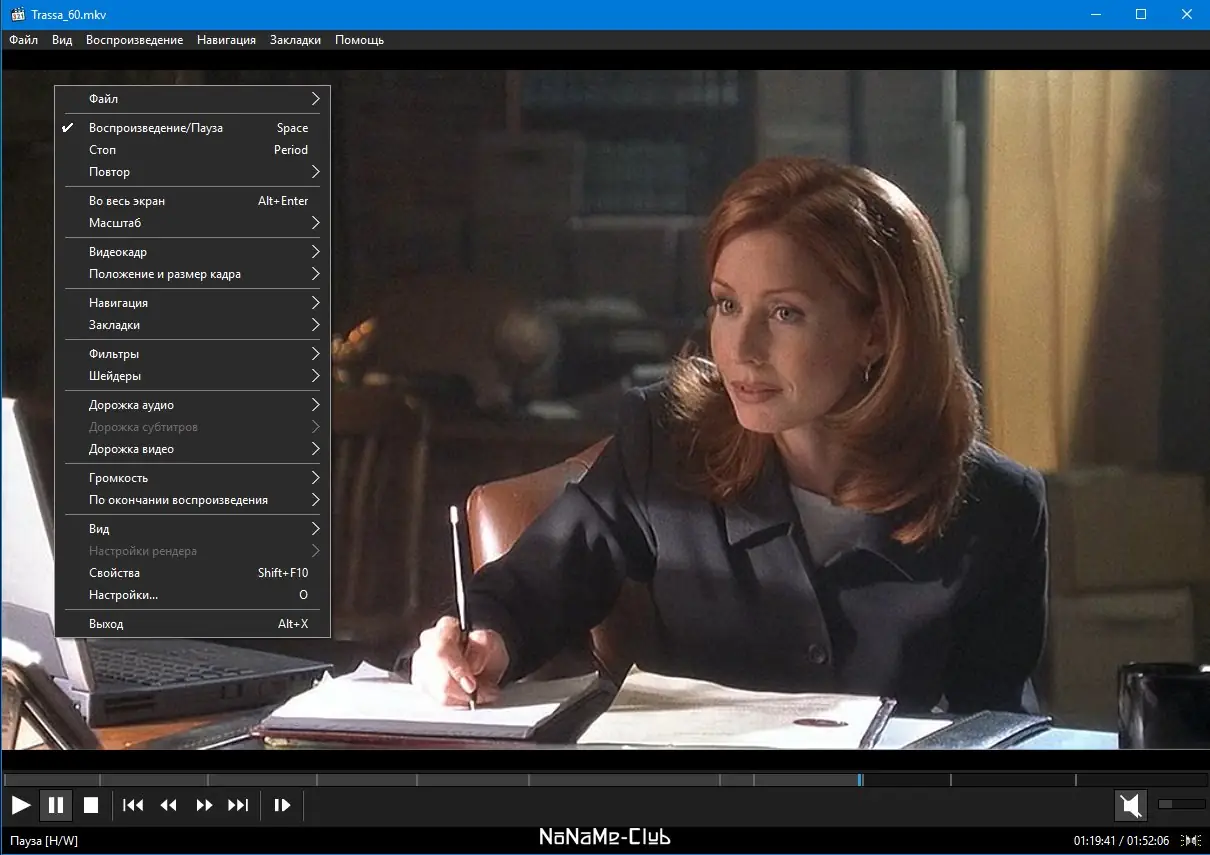Expand the Вид submenu in the context menu
1210x855 pixels.
click(193, 529)
